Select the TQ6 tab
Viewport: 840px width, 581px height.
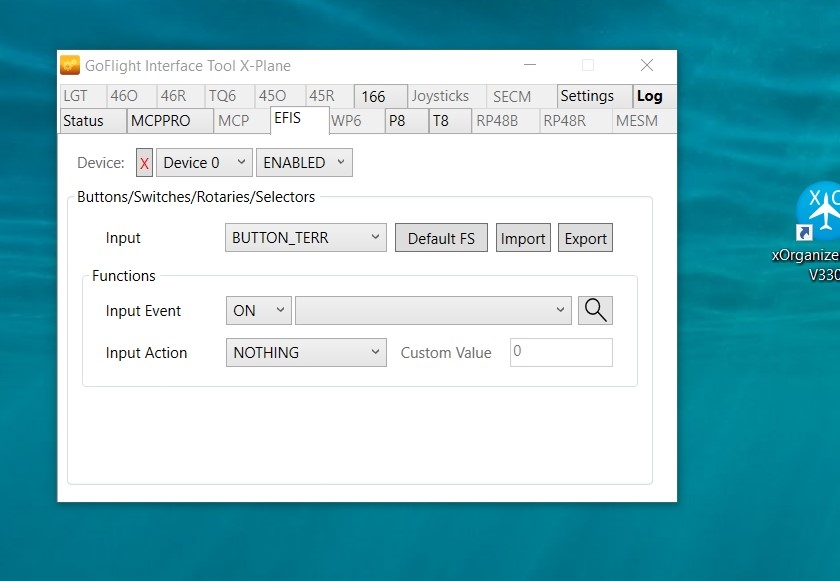click(230, 96)
